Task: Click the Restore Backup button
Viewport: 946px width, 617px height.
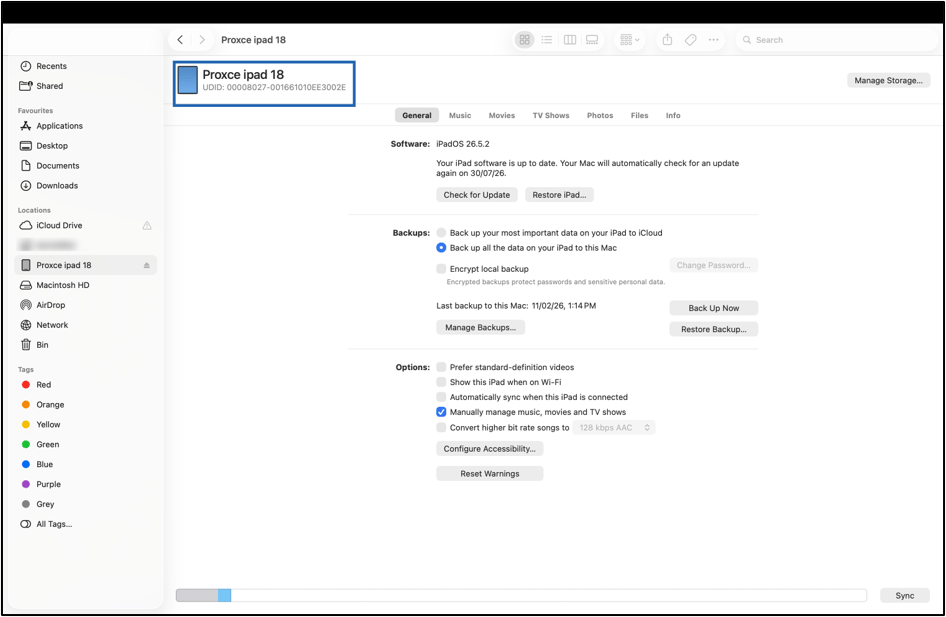Action: 714,329
